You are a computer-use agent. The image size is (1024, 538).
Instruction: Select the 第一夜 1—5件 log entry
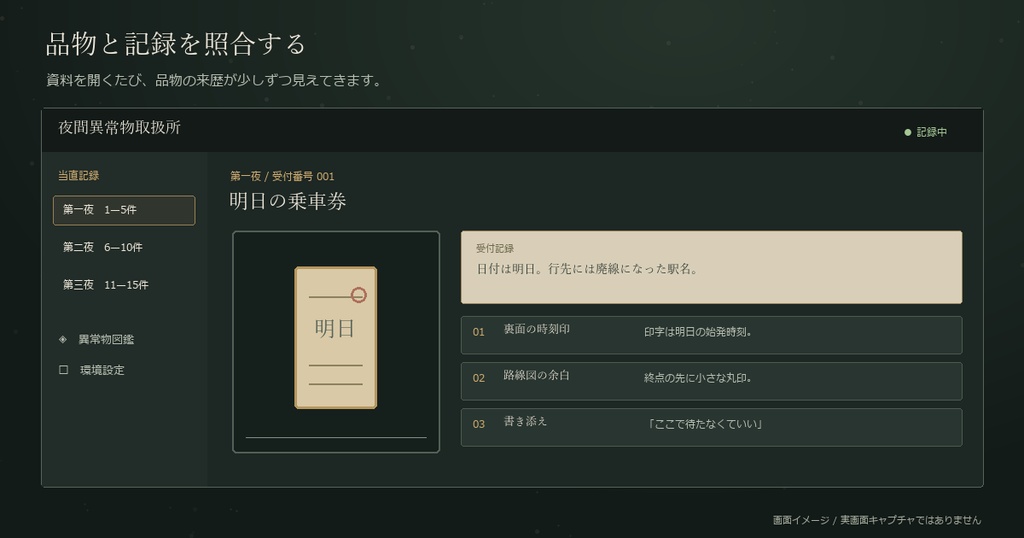124,210
